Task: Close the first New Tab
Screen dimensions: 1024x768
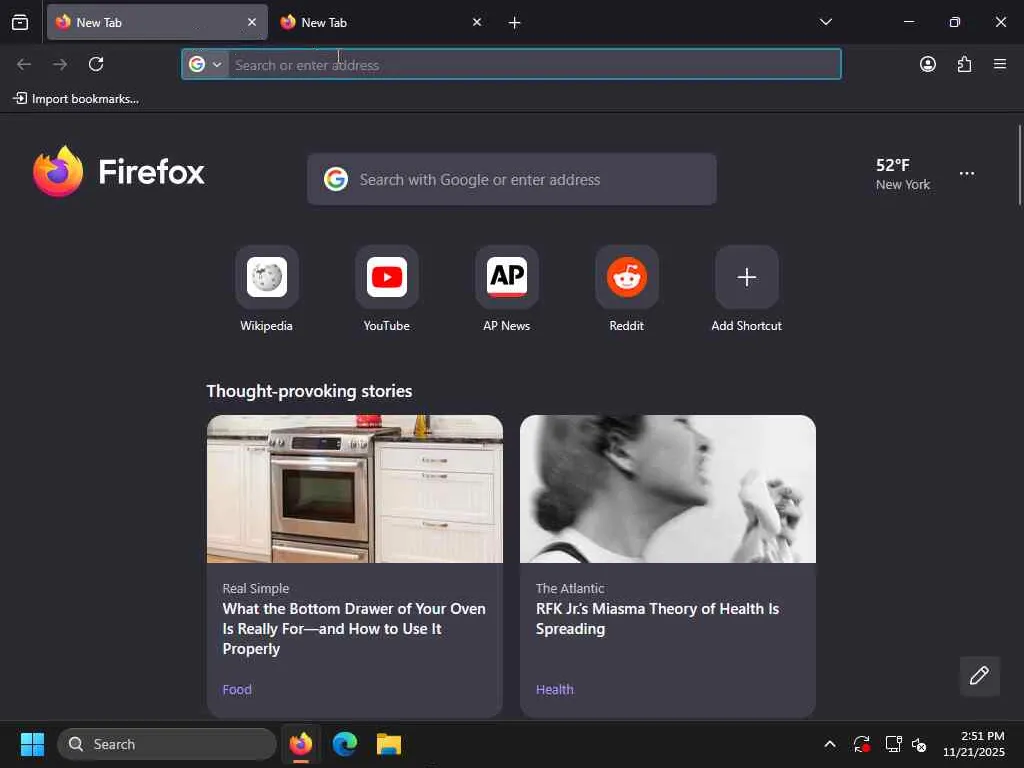Action: (x=252, y=22)
